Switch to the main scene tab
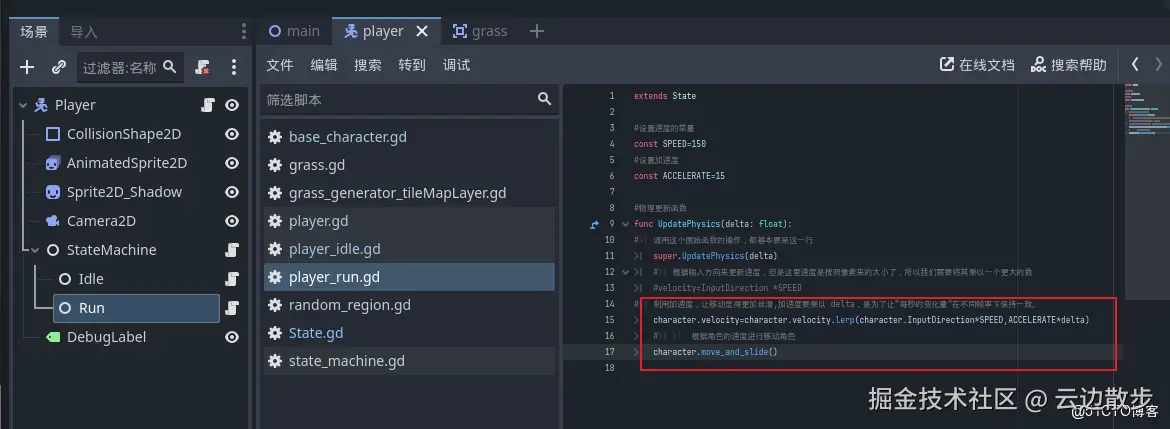1170x429 pixels. tap(294, 31)
